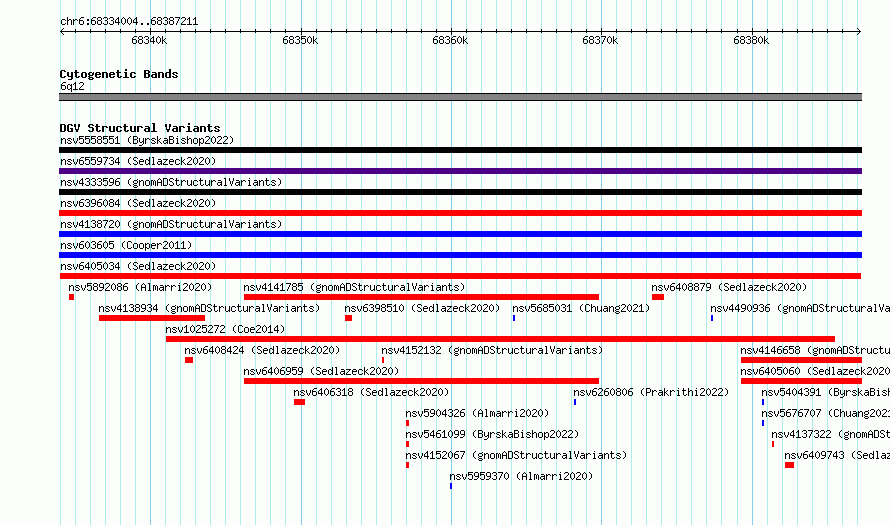The height and width of the screenshot is (525, 890).
Task: Click nsv4333596 (gnomADStructuralVariants) label
Action: [x=171, y=182]
